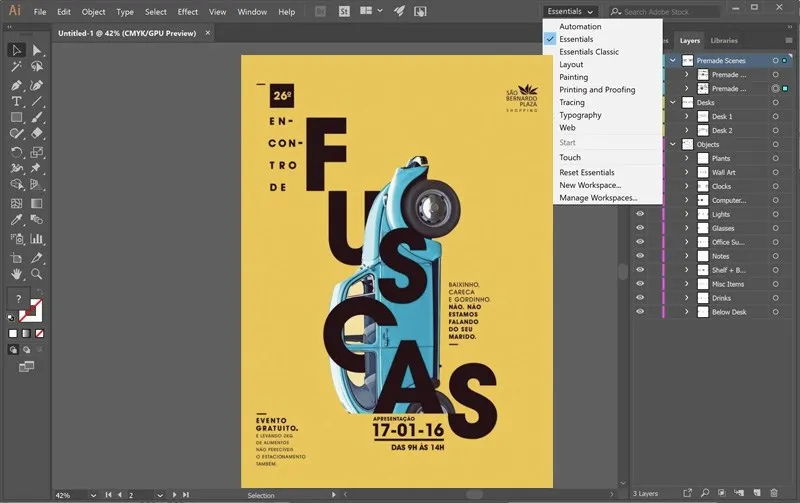Select the Rotate tool

[16, 152]
